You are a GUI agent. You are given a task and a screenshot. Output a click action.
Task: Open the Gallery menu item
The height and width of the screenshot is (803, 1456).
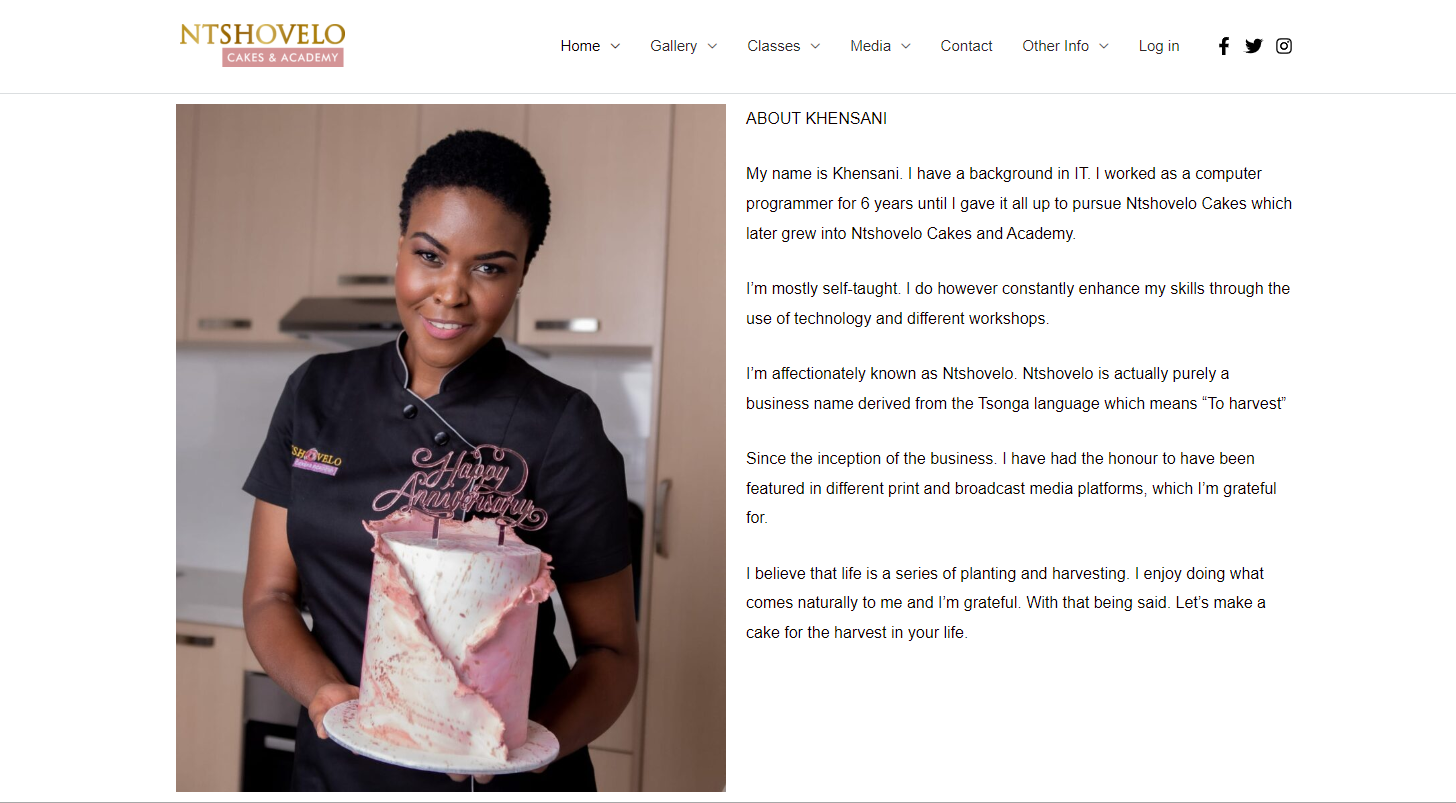pyautogui.click(x=673, y=46)
